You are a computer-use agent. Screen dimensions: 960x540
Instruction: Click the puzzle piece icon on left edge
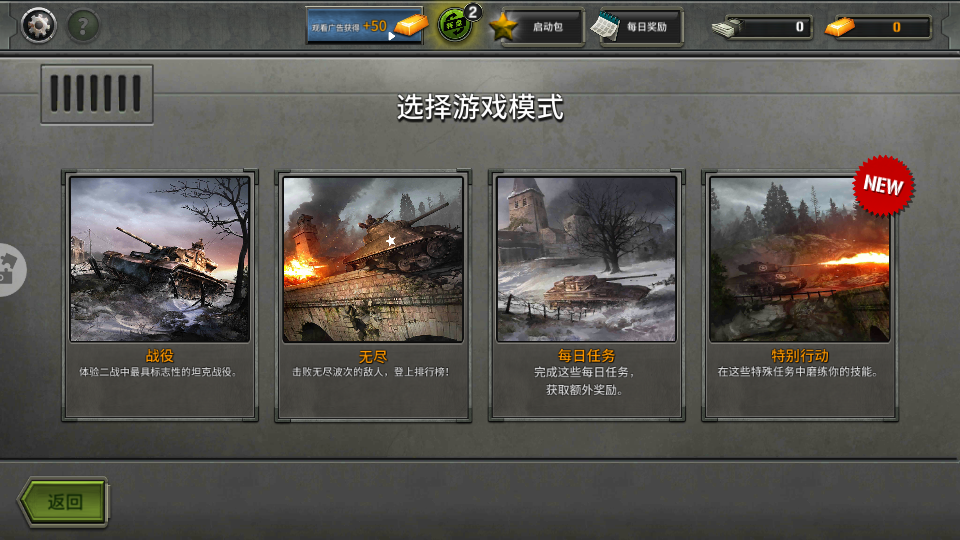point(9,270)
